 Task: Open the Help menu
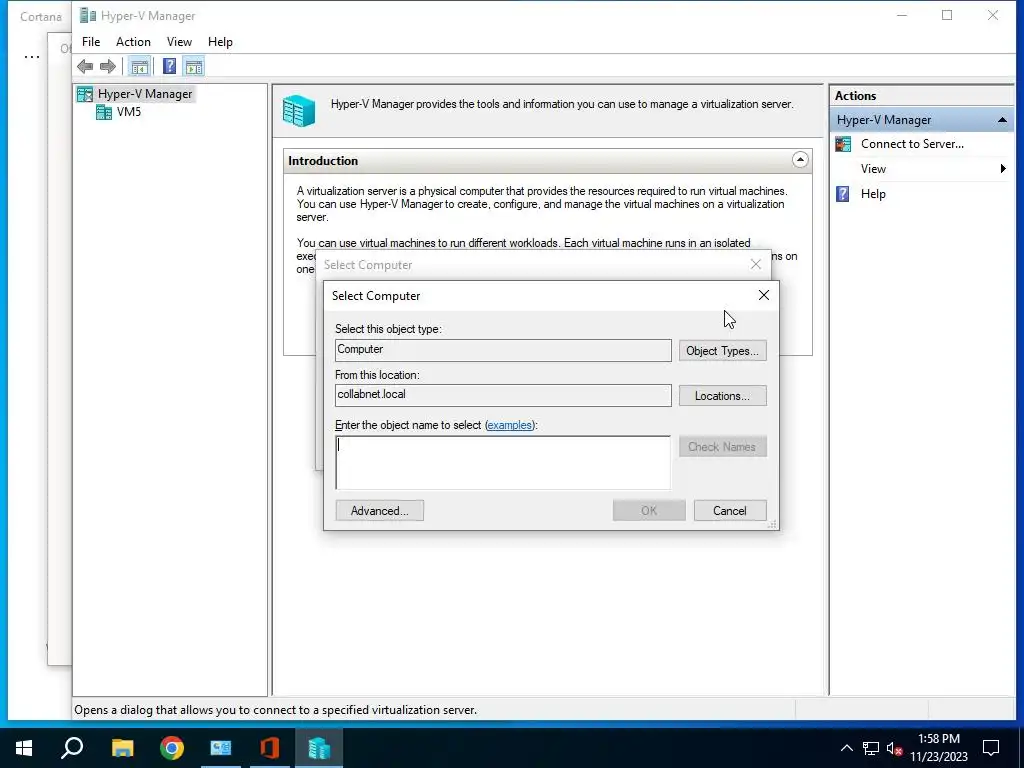click(220, 42)
